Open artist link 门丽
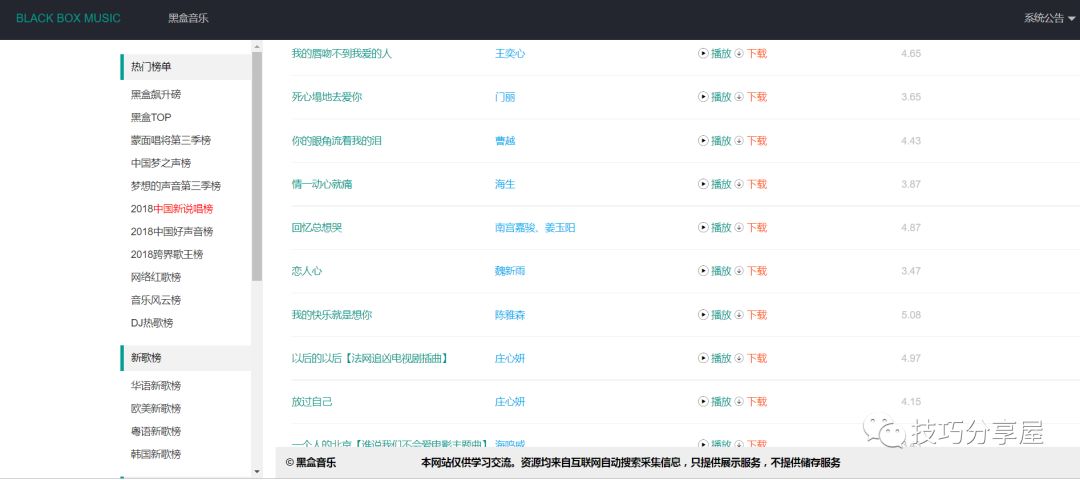The width and height of the screenshot is (1080, 480). [x=505, y=97]
